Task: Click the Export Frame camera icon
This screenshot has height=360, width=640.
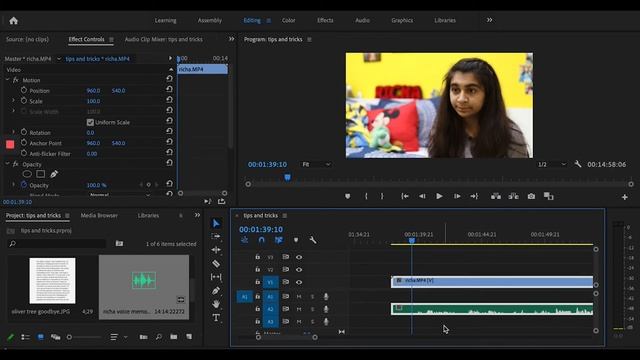Action: pos(531,196)
